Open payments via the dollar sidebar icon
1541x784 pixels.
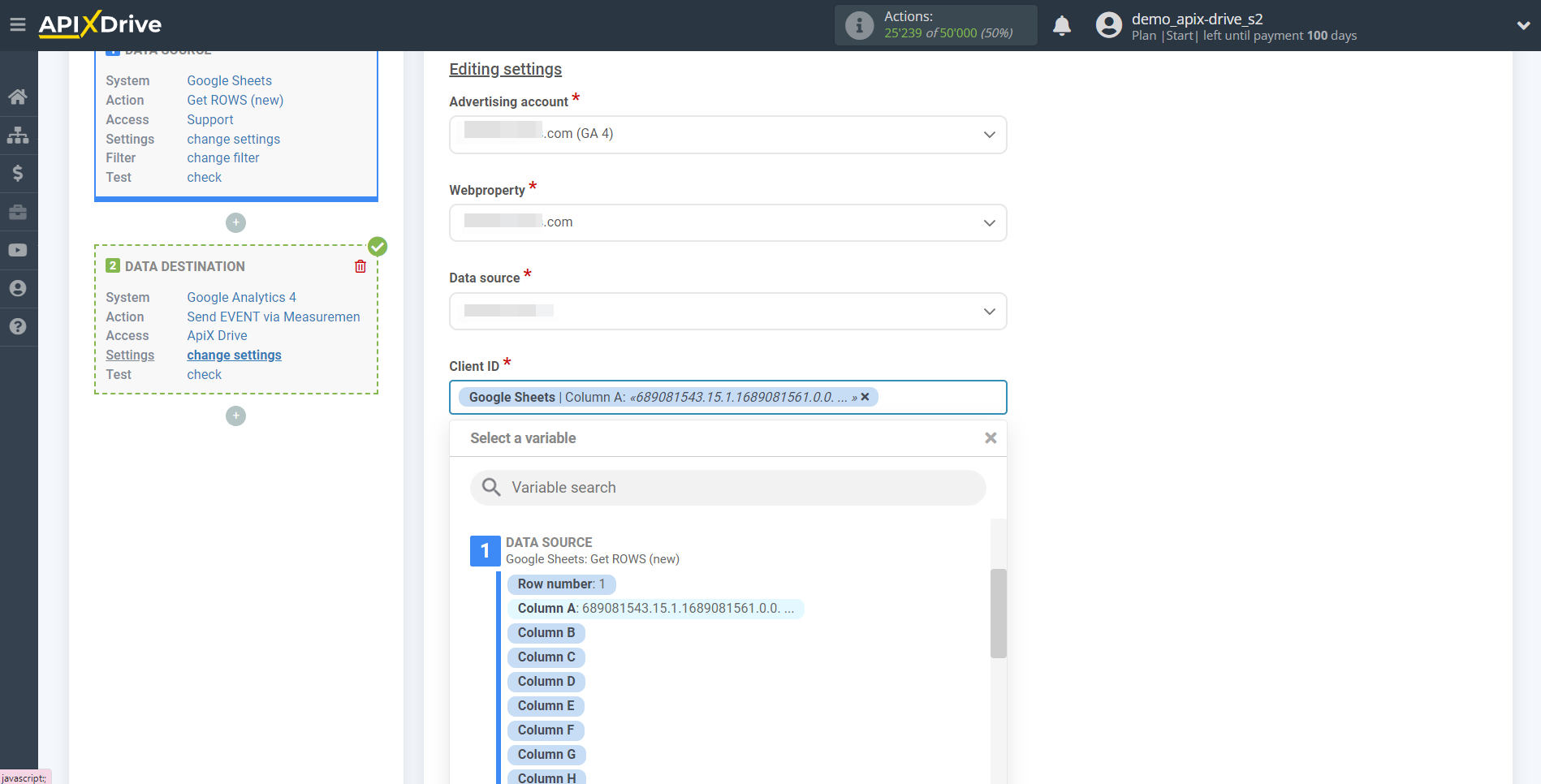click(18, 173)
